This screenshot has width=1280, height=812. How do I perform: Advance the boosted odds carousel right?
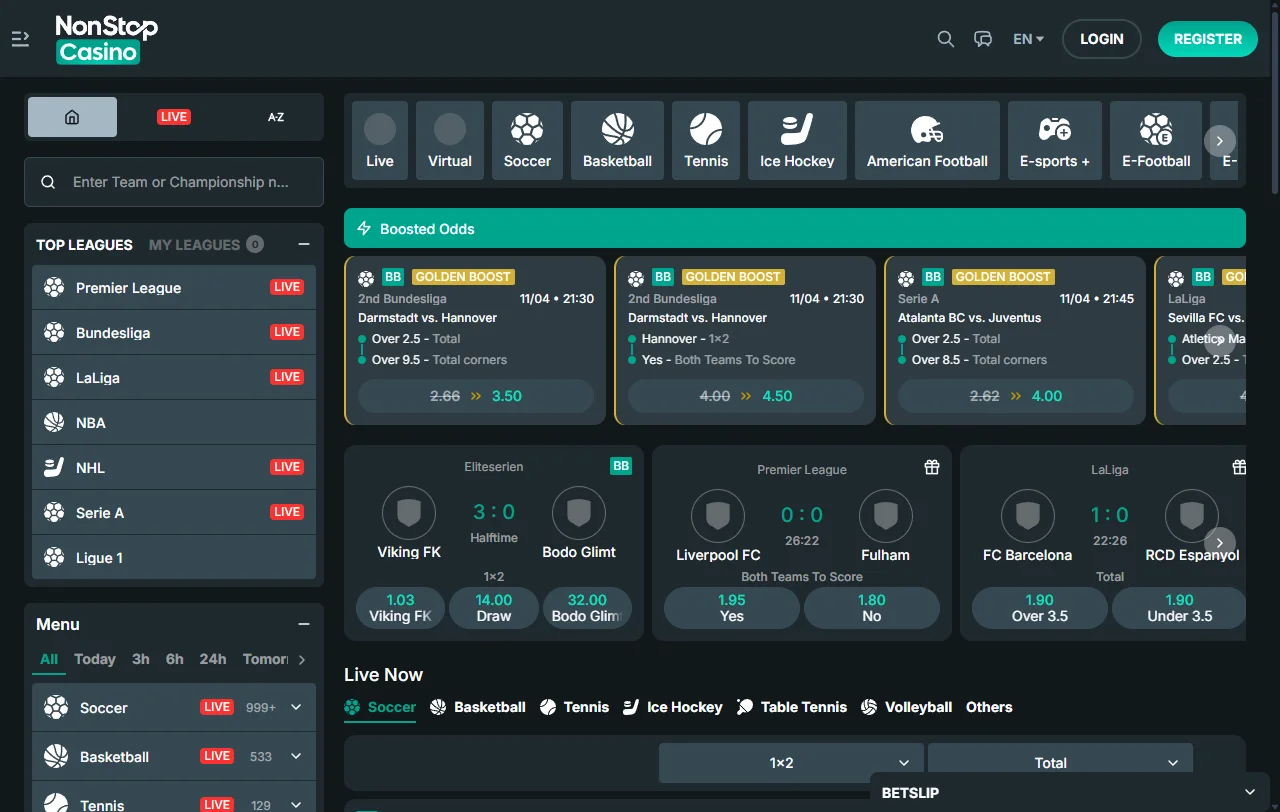1220,341
